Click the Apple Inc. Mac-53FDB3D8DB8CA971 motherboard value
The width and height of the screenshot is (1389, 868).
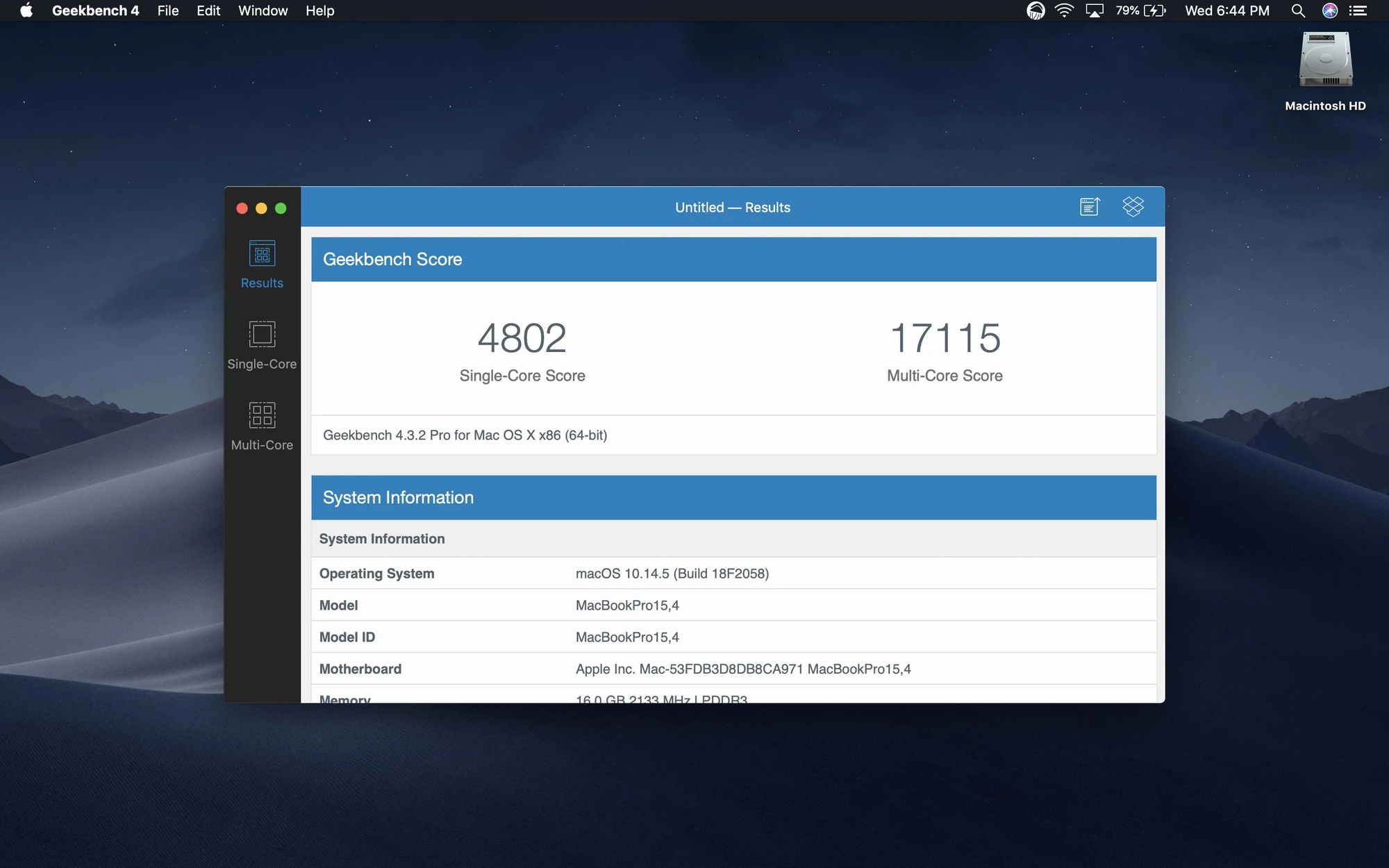[743, 669]
